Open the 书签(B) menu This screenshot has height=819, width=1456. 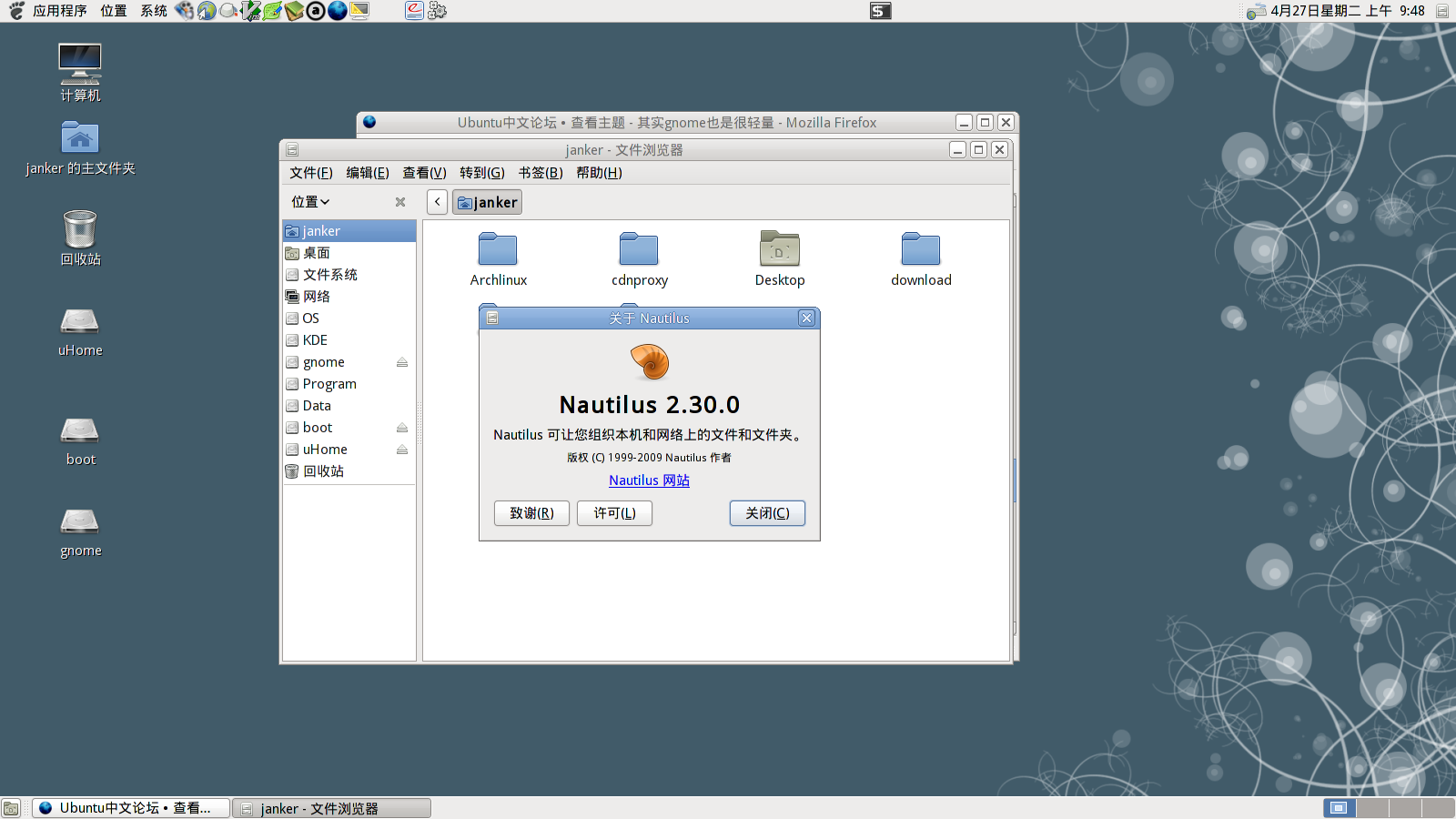pyautogui.click(x=541, y=173)
